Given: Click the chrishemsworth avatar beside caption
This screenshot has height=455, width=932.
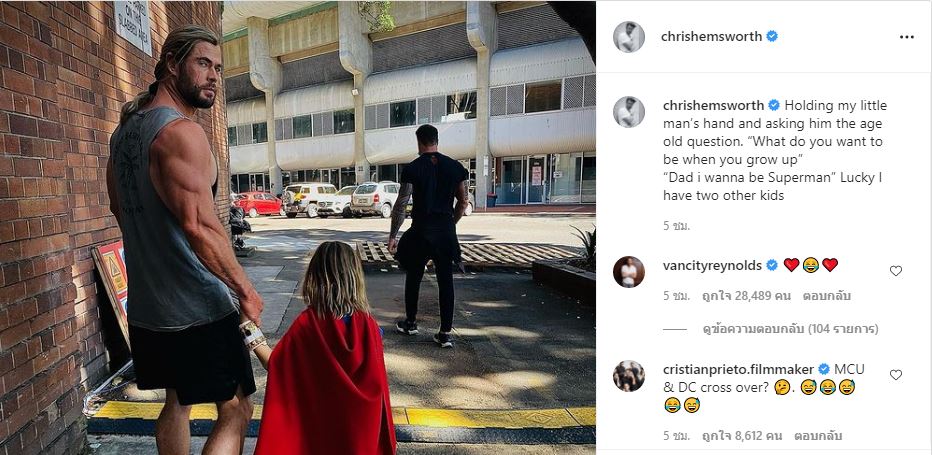Looking at the screenshot, I should tap(628, 112).
